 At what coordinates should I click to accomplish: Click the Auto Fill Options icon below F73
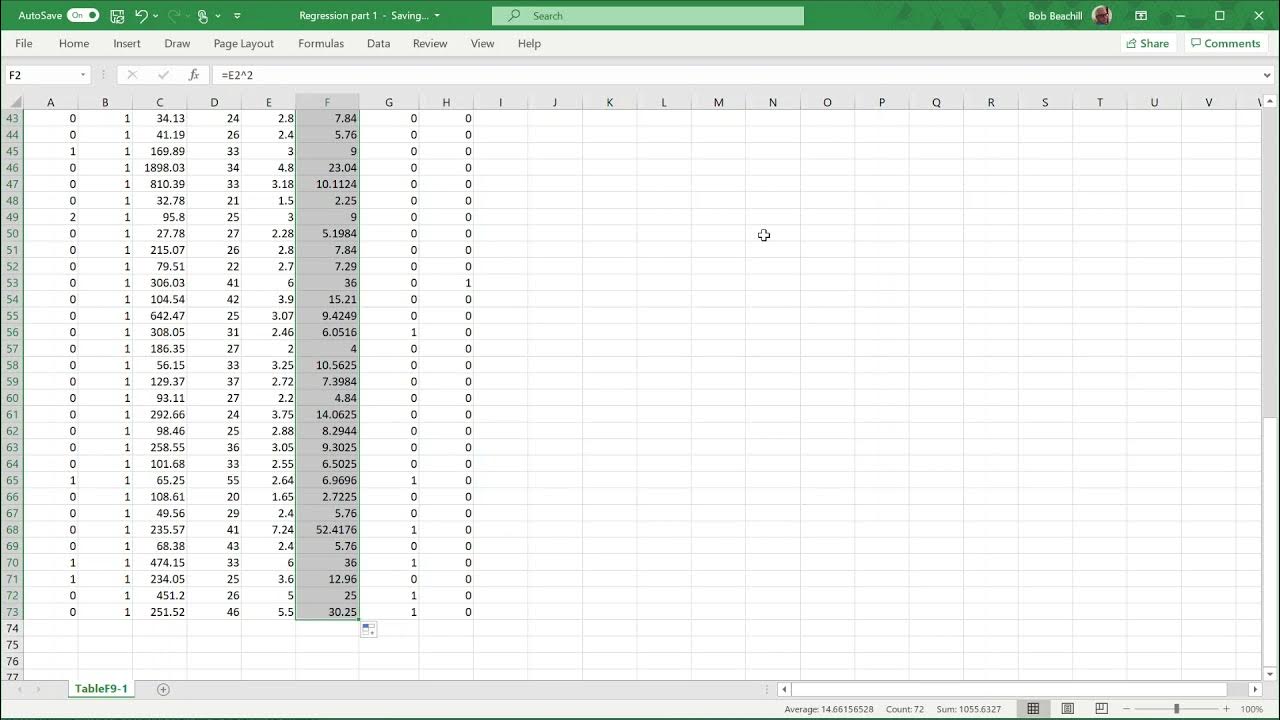coord(368,630)
